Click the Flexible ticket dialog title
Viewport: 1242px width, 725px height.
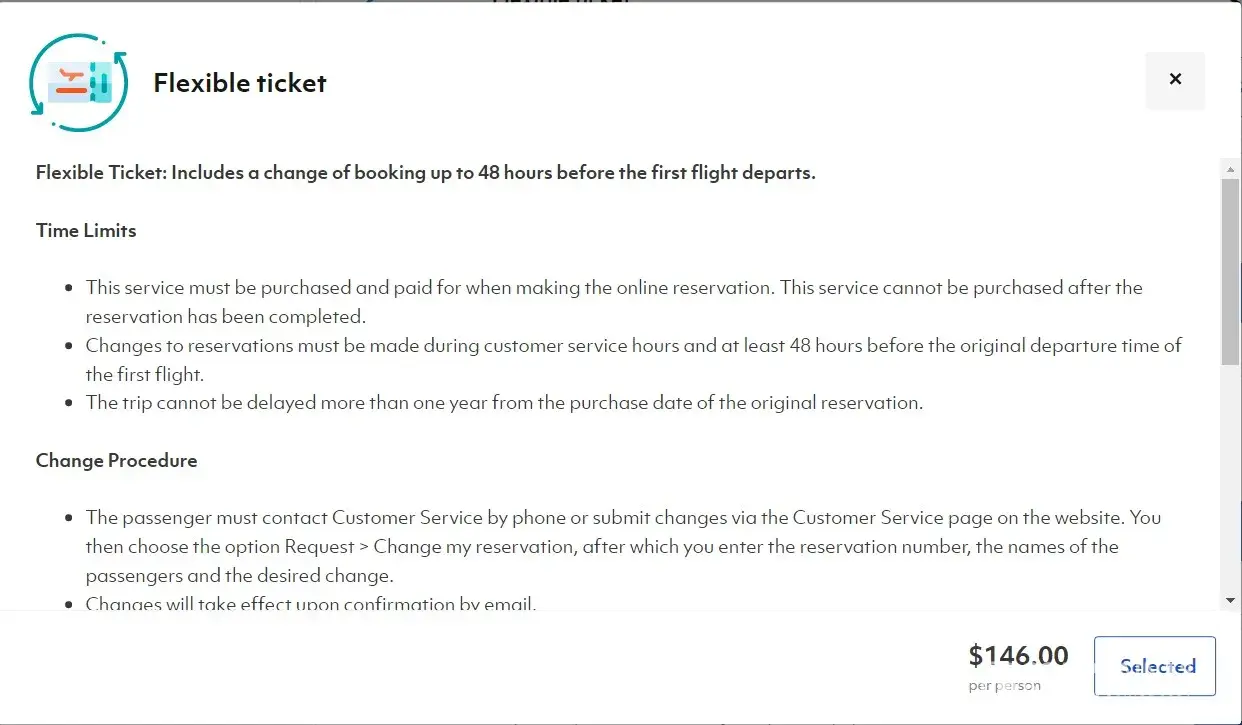[x=240, y=83]
